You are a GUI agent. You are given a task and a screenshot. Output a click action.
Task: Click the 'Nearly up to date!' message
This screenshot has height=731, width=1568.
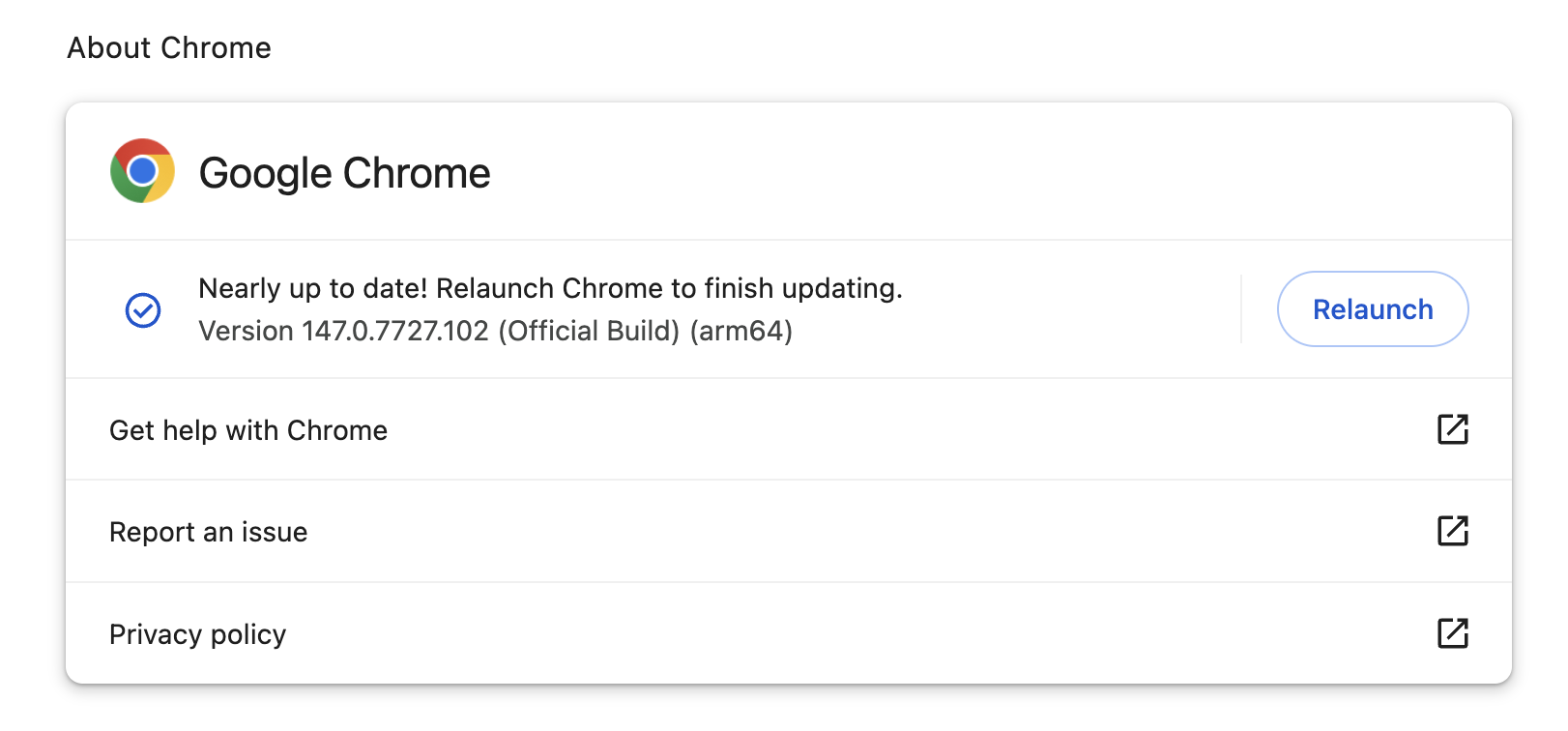click(312, 288)
